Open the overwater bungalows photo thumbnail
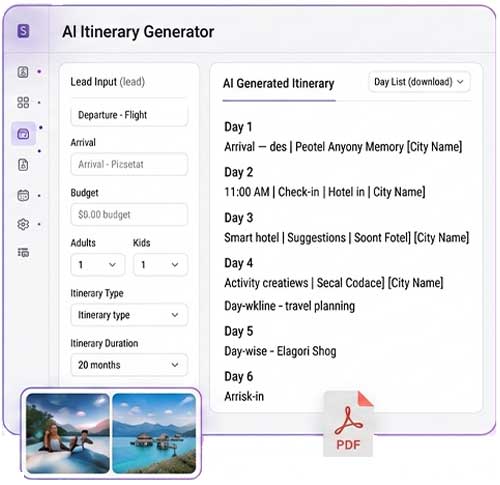Viewport: 500px width, 485px height. pyautogui.click(x=154, y=433)
